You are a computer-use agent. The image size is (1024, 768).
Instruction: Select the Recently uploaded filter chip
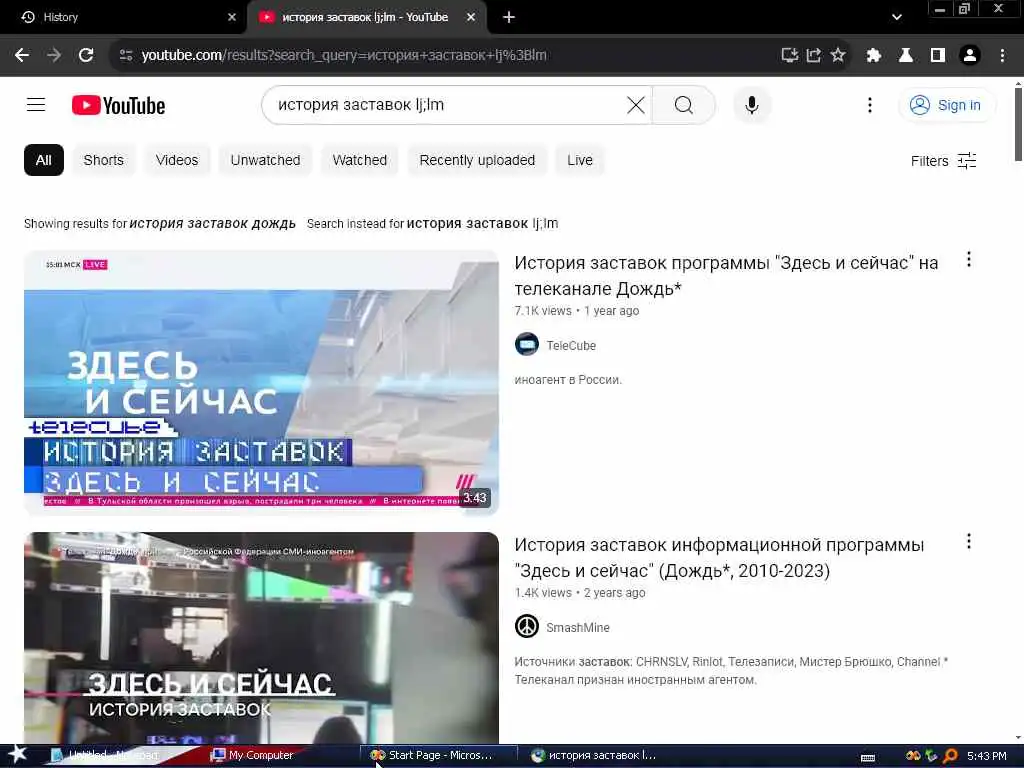[477, 160]
